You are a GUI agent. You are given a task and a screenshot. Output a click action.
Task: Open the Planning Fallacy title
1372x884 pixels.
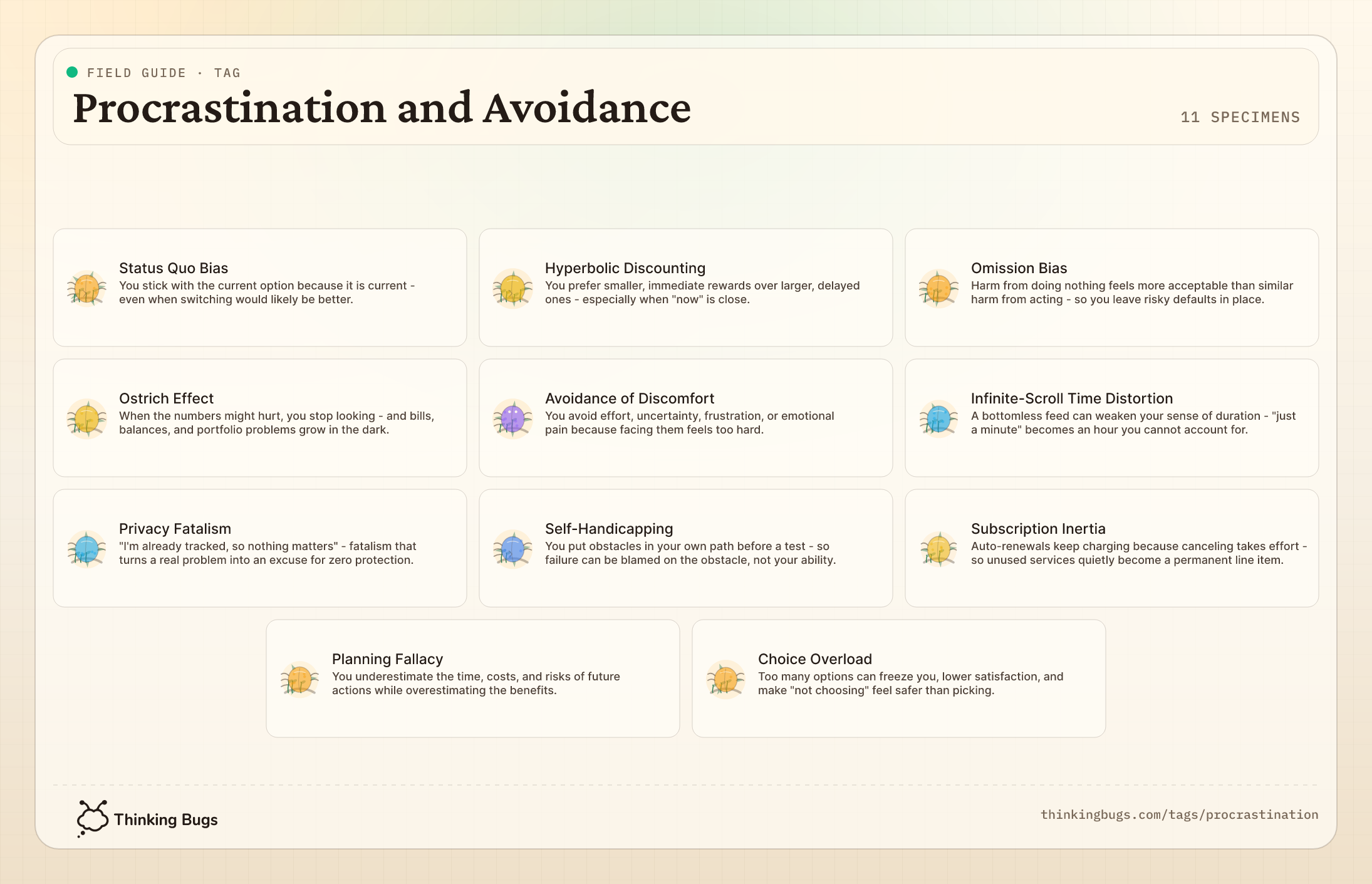click(387, 659)
